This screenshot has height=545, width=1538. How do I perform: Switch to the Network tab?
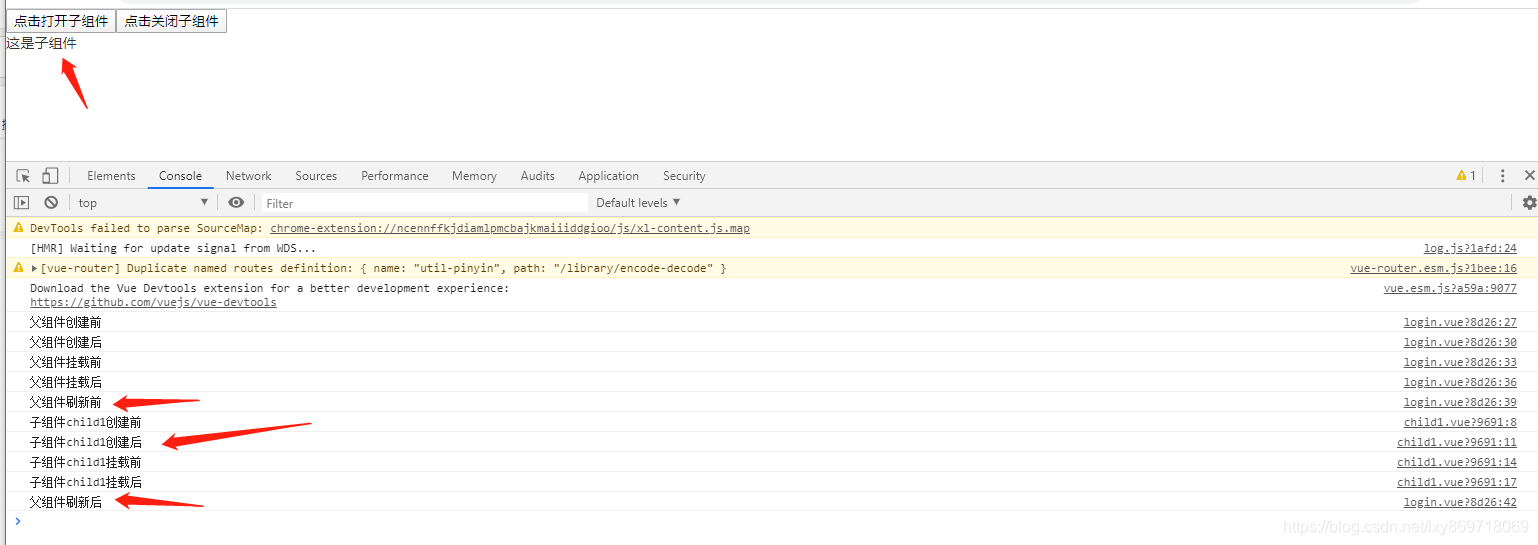(248, 176)
